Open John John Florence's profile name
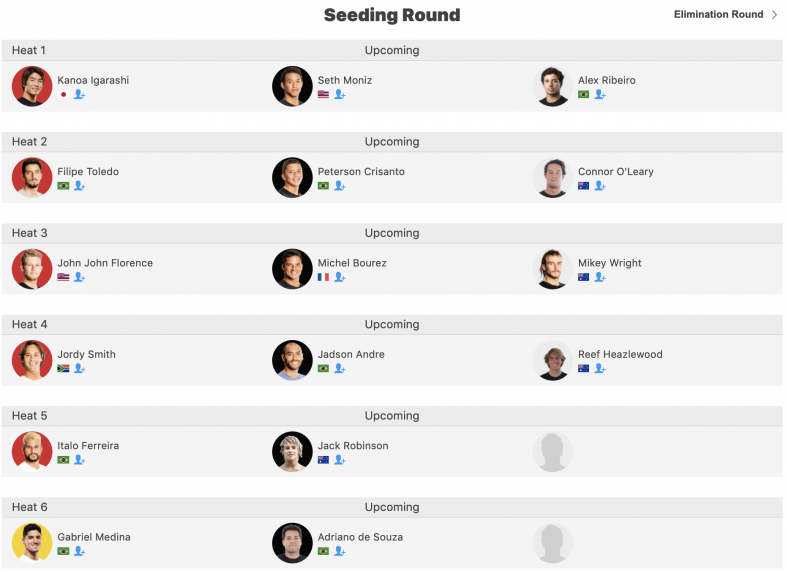Viewport: 786px width, 571px height. (105, 263)
